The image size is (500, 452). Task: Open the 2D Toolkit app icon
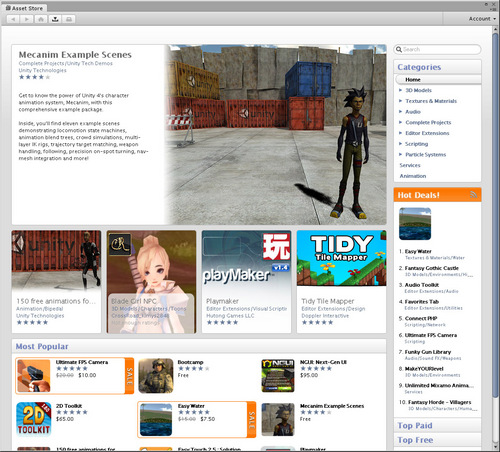pyautogui.click(x=34, y=419)
